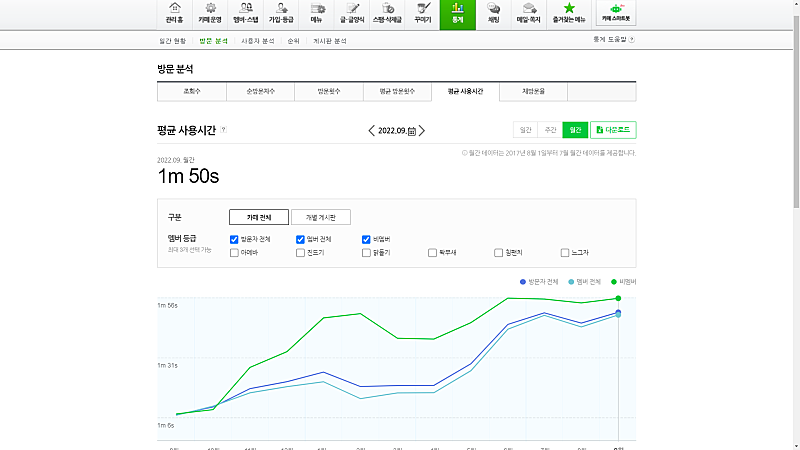Image resolution: width=800 pixels, height=450 pixels.
Task: Check the 침팬치 grade checkbox
Action: (498, 253)
